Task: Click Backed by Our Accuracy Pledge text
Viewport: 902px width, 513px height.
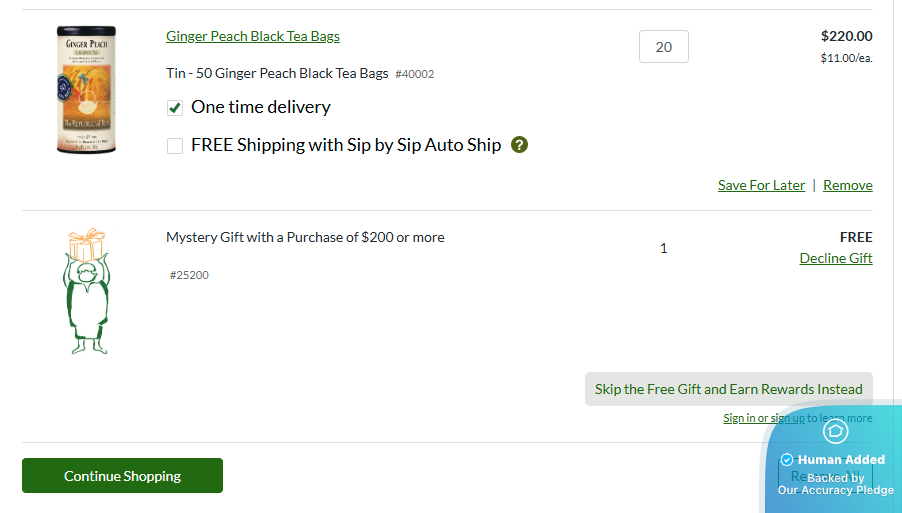Action: pyautogui.click(x=836, y=484)
